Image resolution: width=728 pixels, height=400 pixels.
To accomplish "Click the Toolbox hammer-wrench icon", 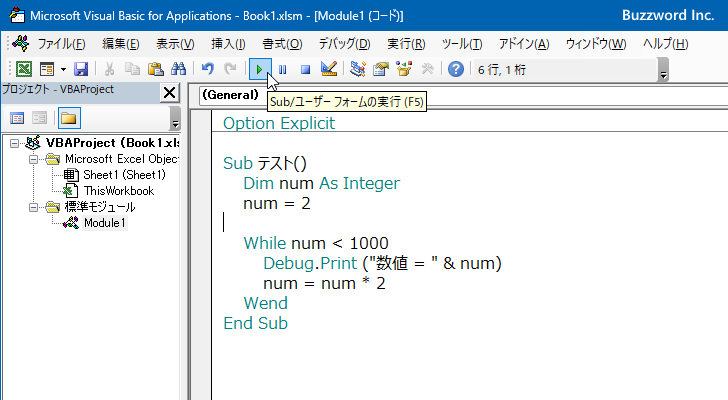I will coord(427,70).
